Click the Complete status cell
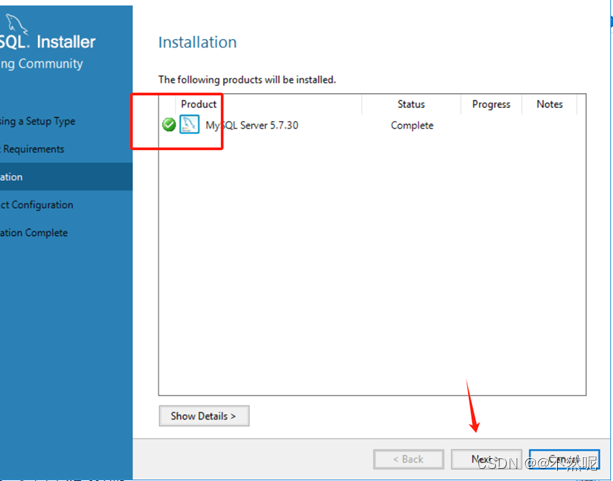This screenshot has height=481, width=613. 412,125
